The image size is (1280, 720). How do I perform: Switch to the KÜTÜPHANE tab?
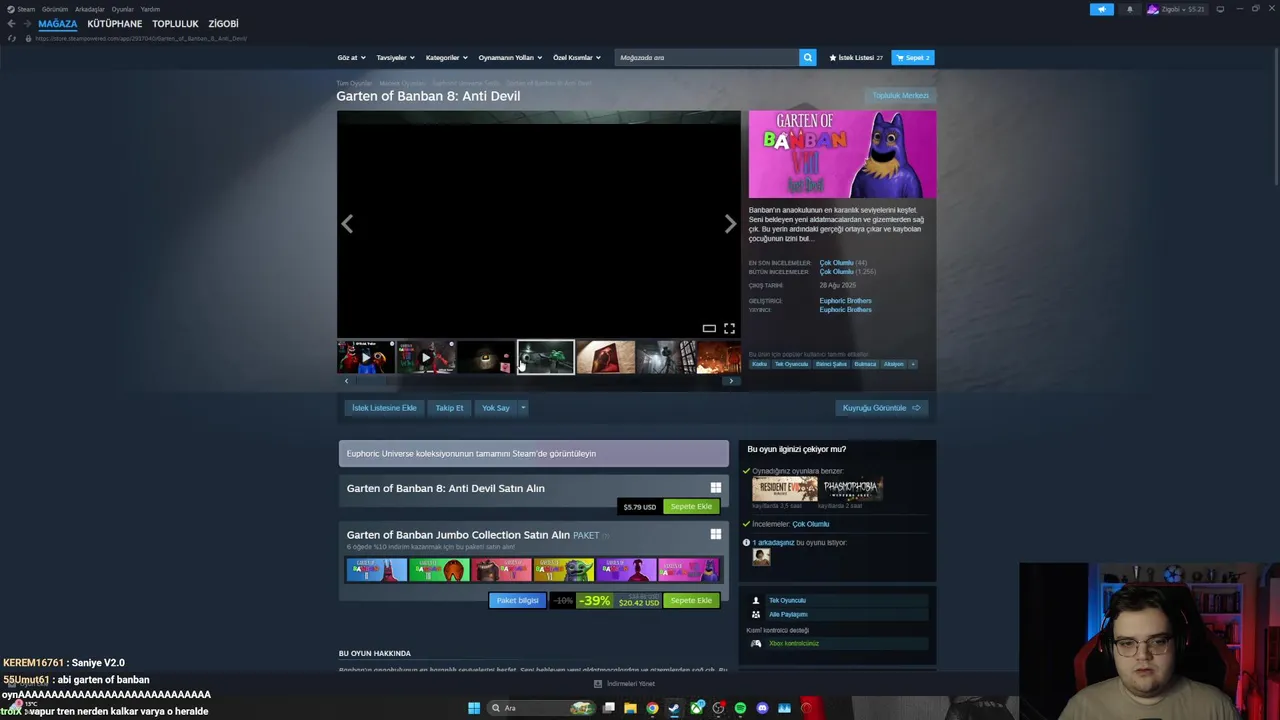(114, 23)
